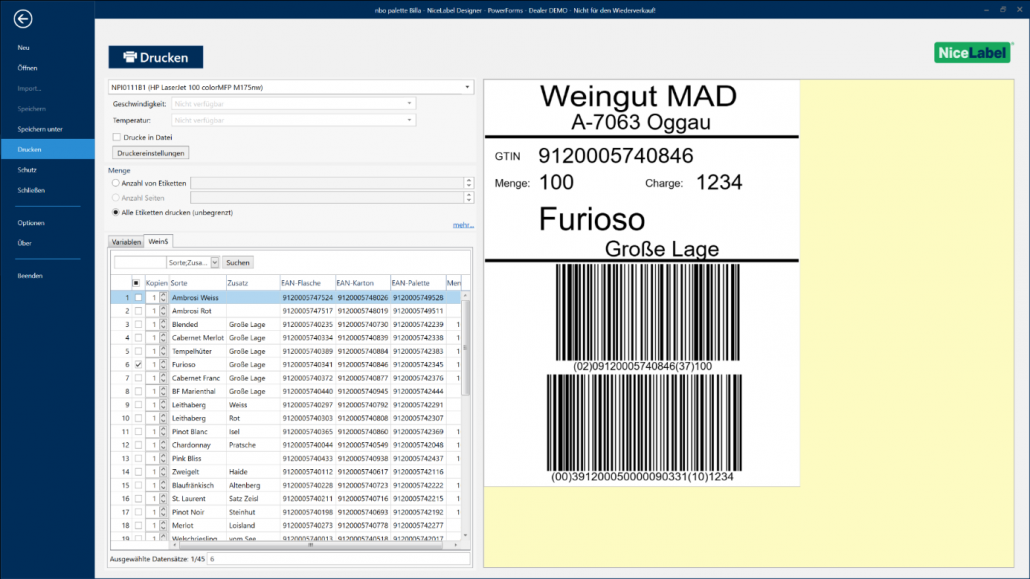Image resolution: width=1030 pixels, height=579 pixels.
Task: Switch to the Wein$ tab
Action: [x=158, y=241]
